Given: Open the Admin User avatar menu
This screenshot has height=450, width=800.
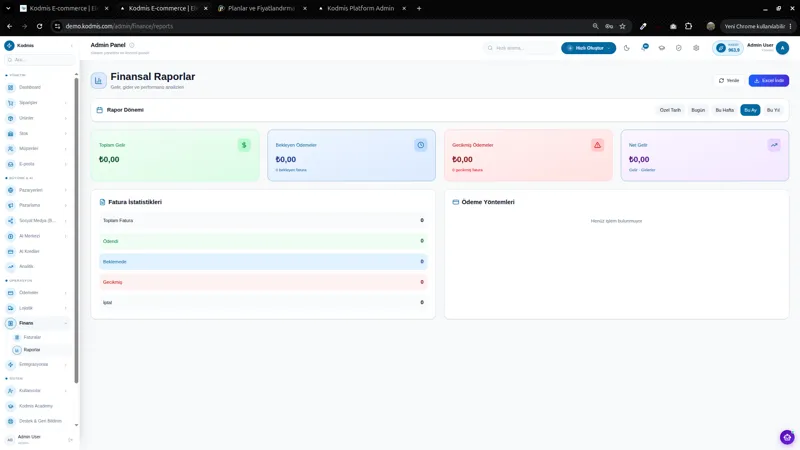Looking at the screenshot, I should [782, 48].
